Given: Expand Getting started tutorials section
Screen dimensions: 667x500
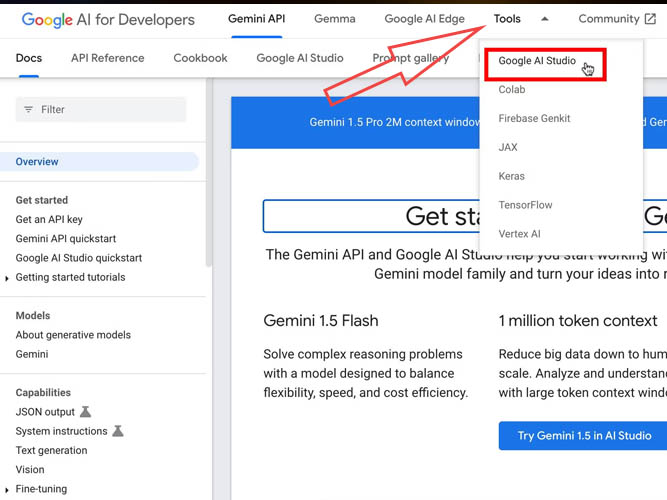Looking at the screenshot, I should click(8, 278).
